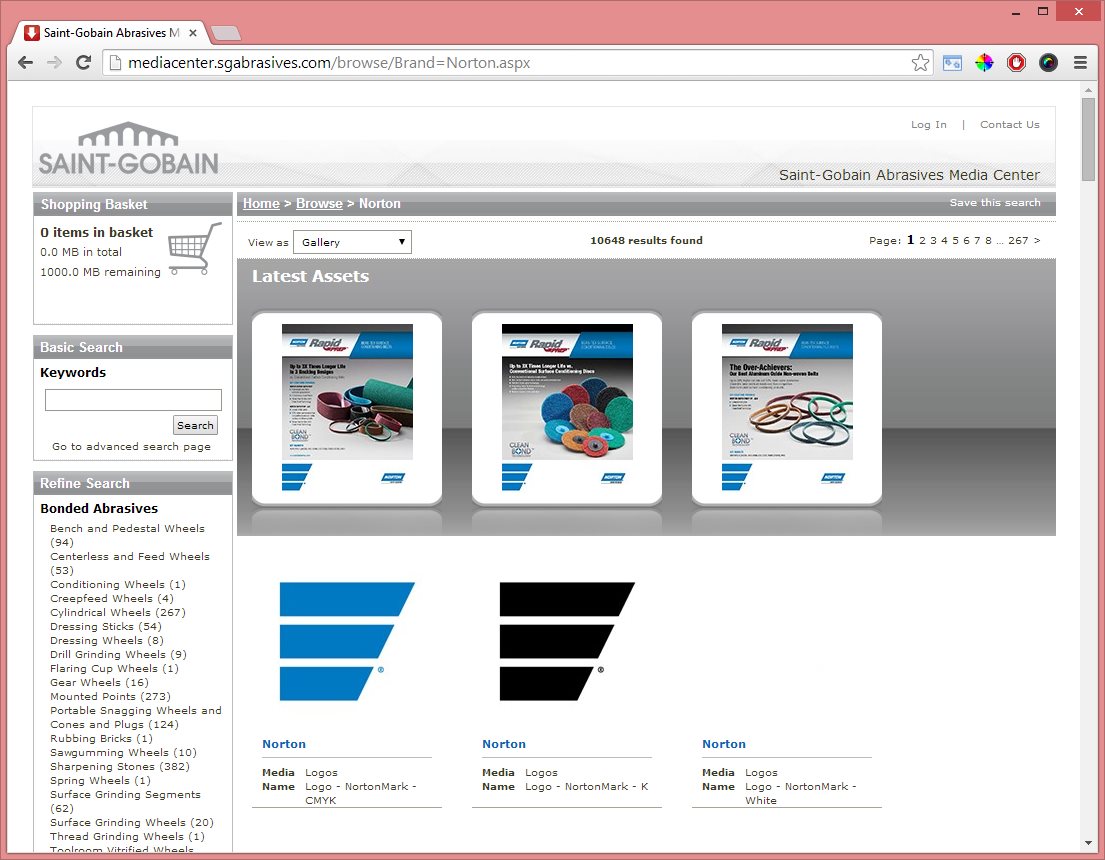The image size is (1105, 860).
Task: Go to results page 2
Action: [922, 240]
